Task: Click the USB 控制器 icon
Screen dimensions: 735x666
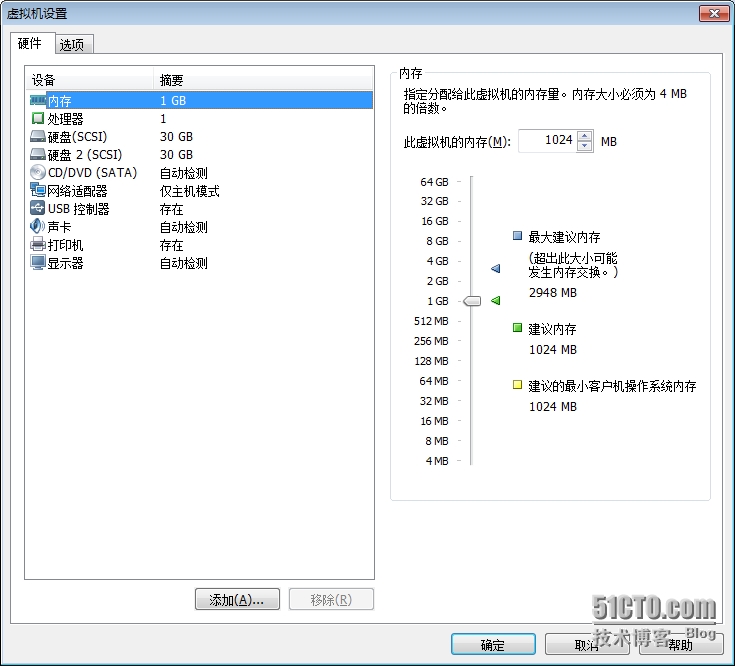Action: click(38, 208)
